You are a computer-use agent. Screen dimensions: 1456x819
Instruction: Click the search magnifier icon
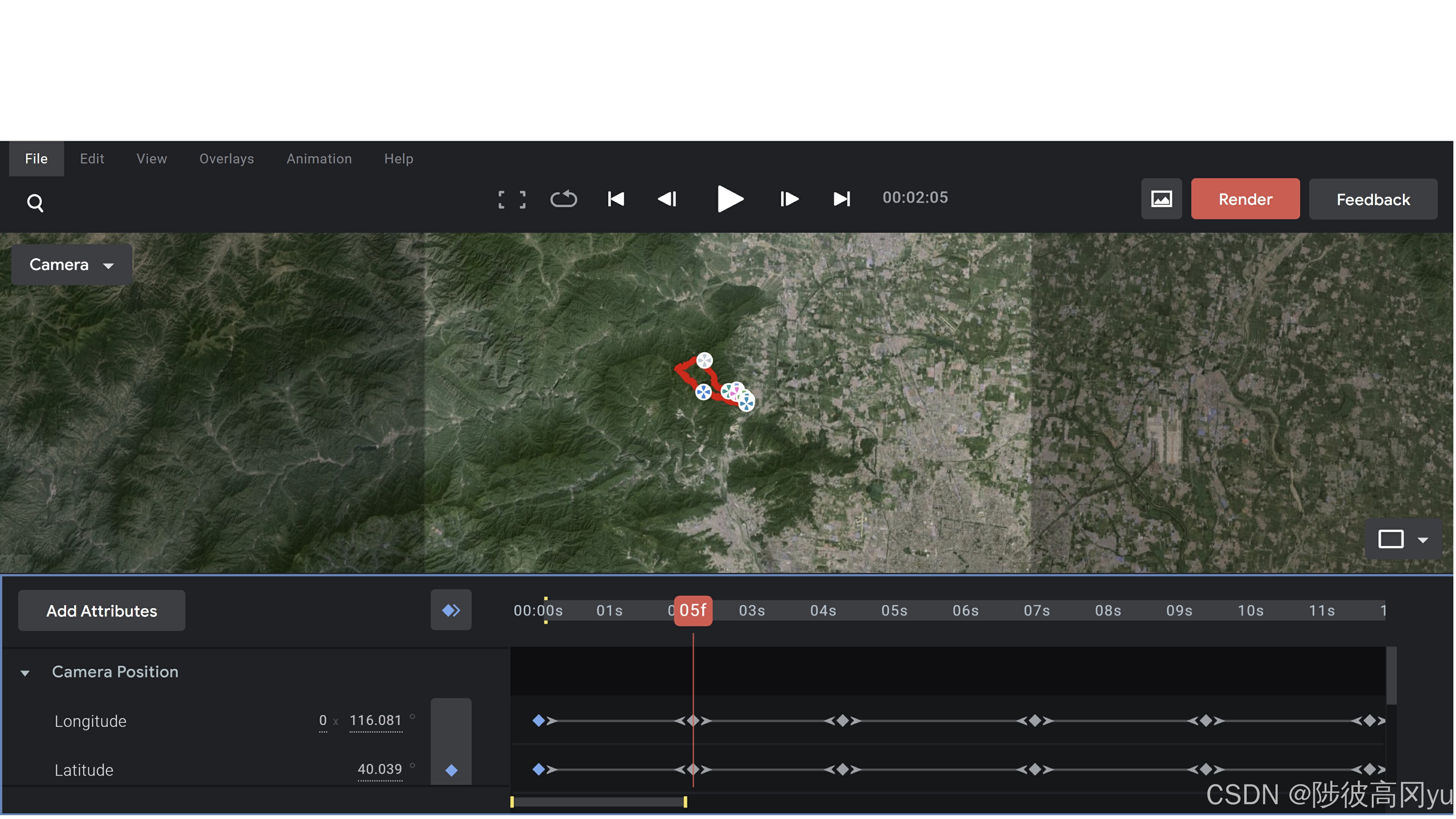click(x=35, y=202)
